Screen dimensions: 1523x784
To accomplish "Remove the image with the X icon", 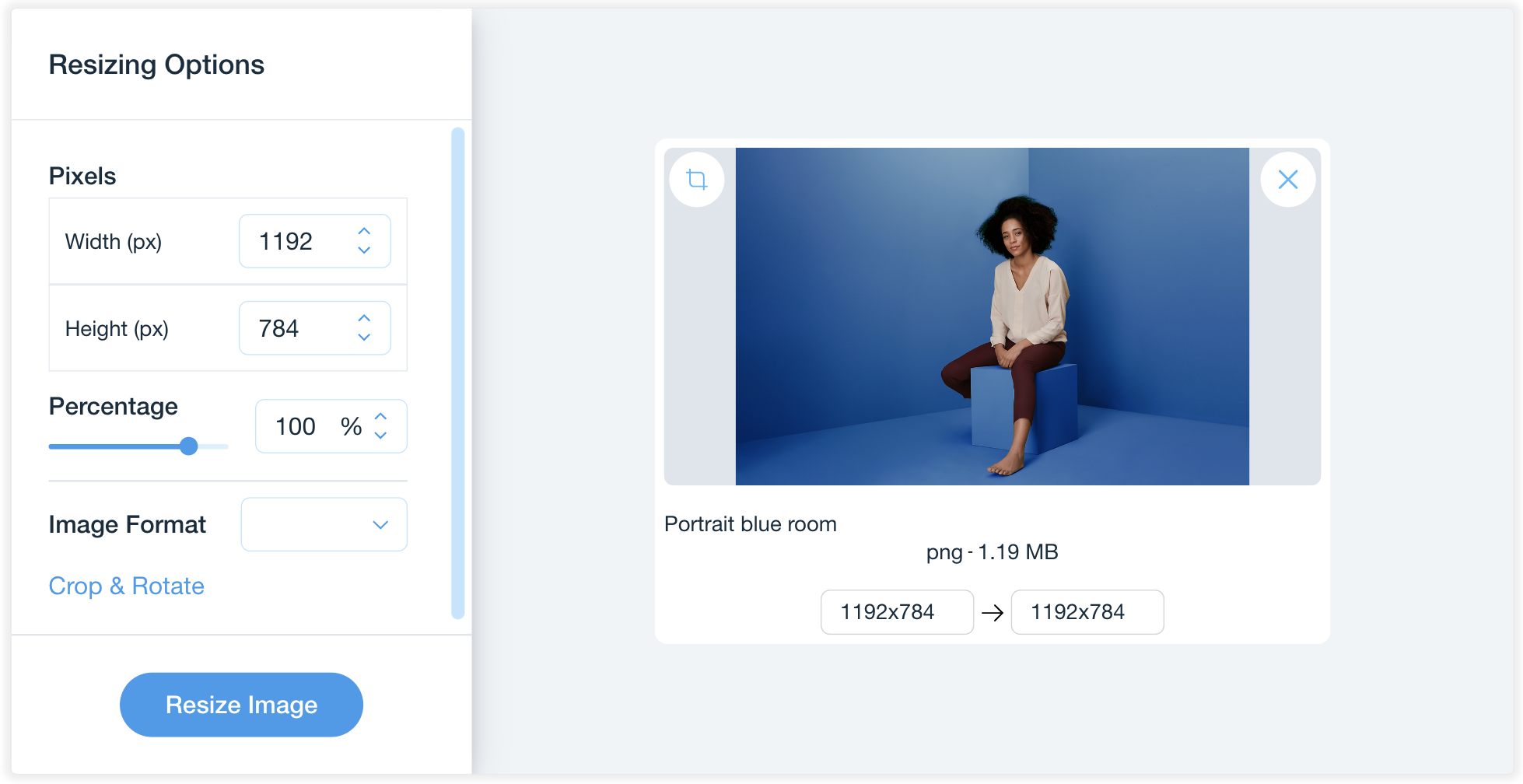I will [1287, 180].
